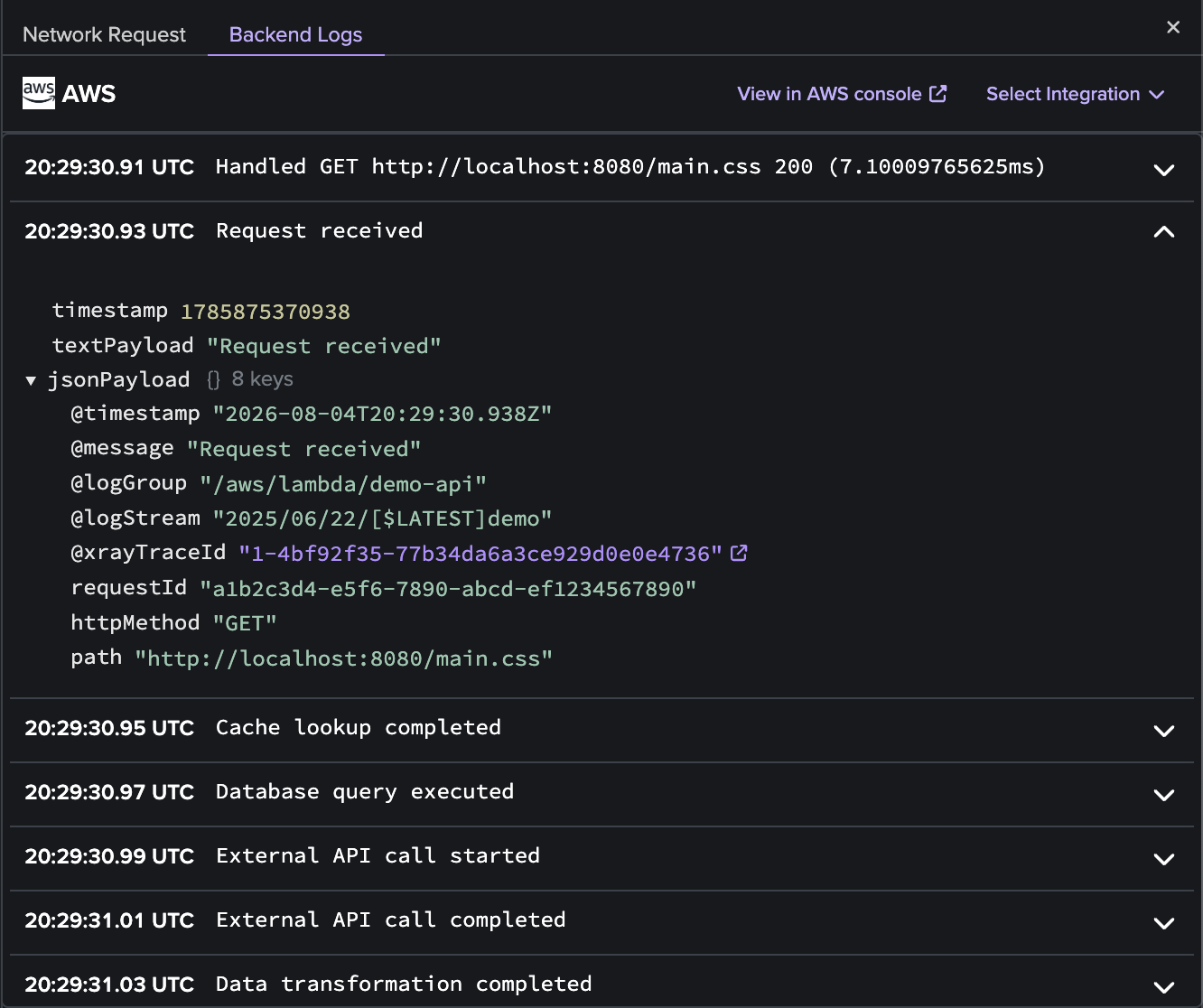Open View in AWS console link
Screen dimensions: 1203x1008
842,94
